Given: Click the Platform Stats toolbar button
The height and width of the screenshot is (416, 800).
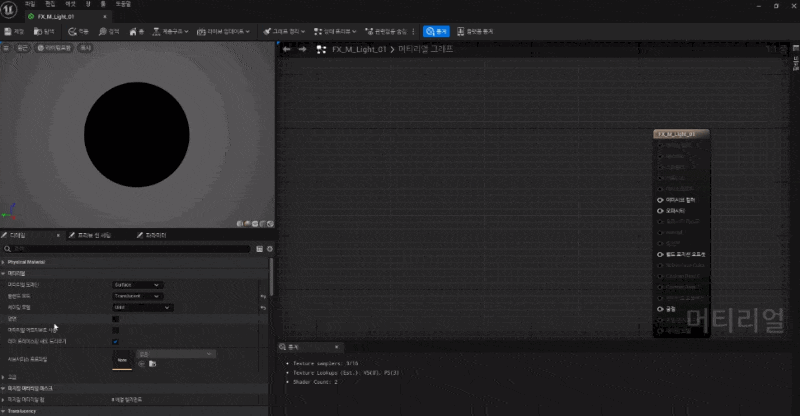Looking at the screenshot, I should [474, 32].
